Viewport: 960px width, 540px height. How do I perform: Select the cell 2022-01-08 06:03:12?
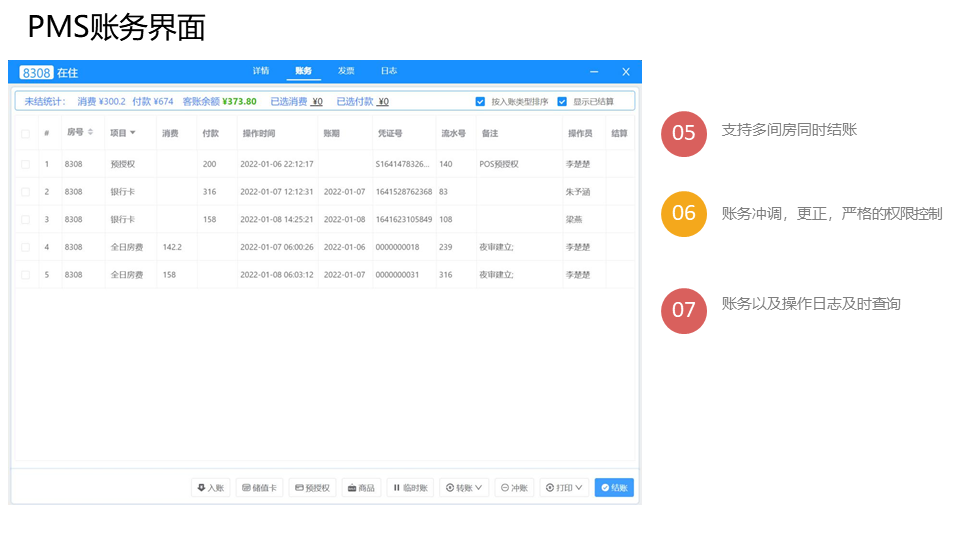277,275
